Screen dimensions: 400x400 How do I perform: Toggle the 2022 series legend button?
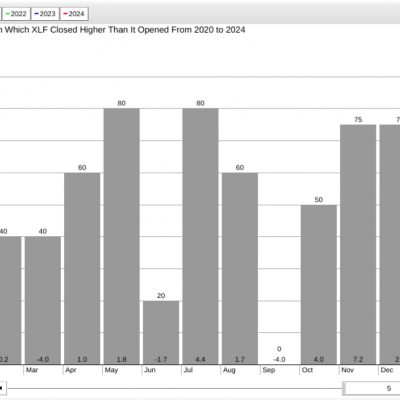16,14
